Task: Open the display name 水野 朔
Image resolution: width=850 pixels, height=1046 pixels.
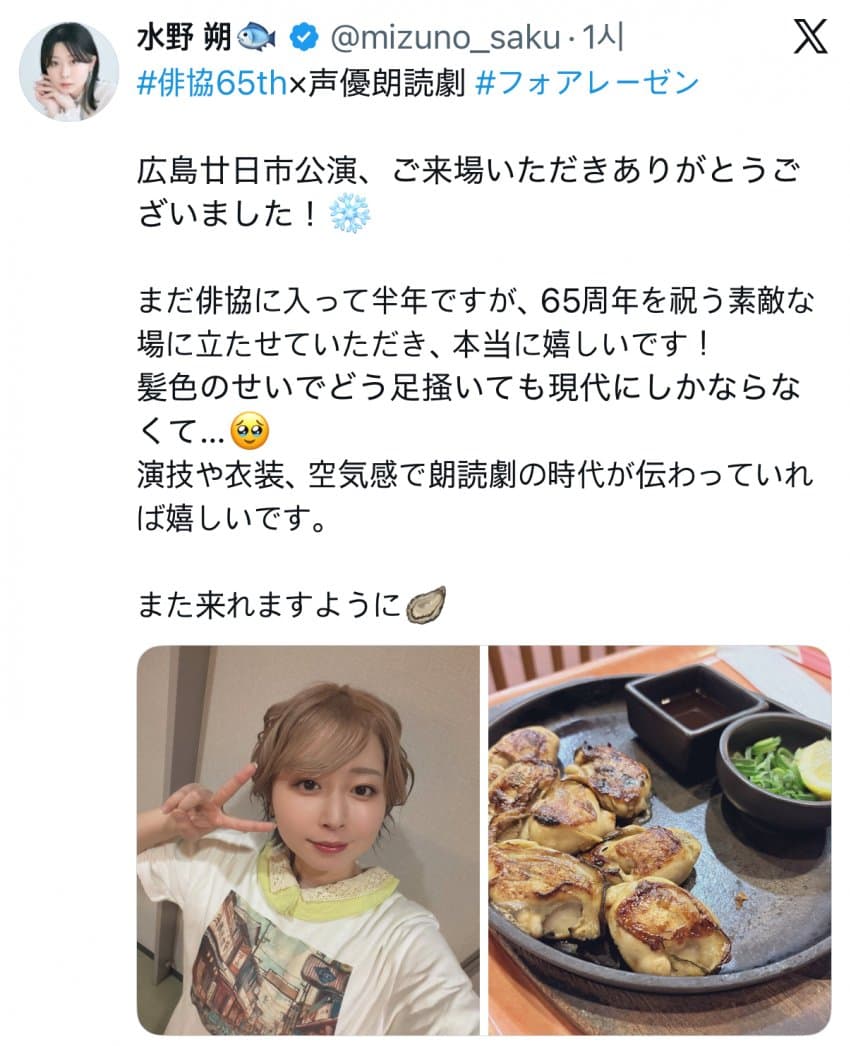Action: tap(184, 38)
